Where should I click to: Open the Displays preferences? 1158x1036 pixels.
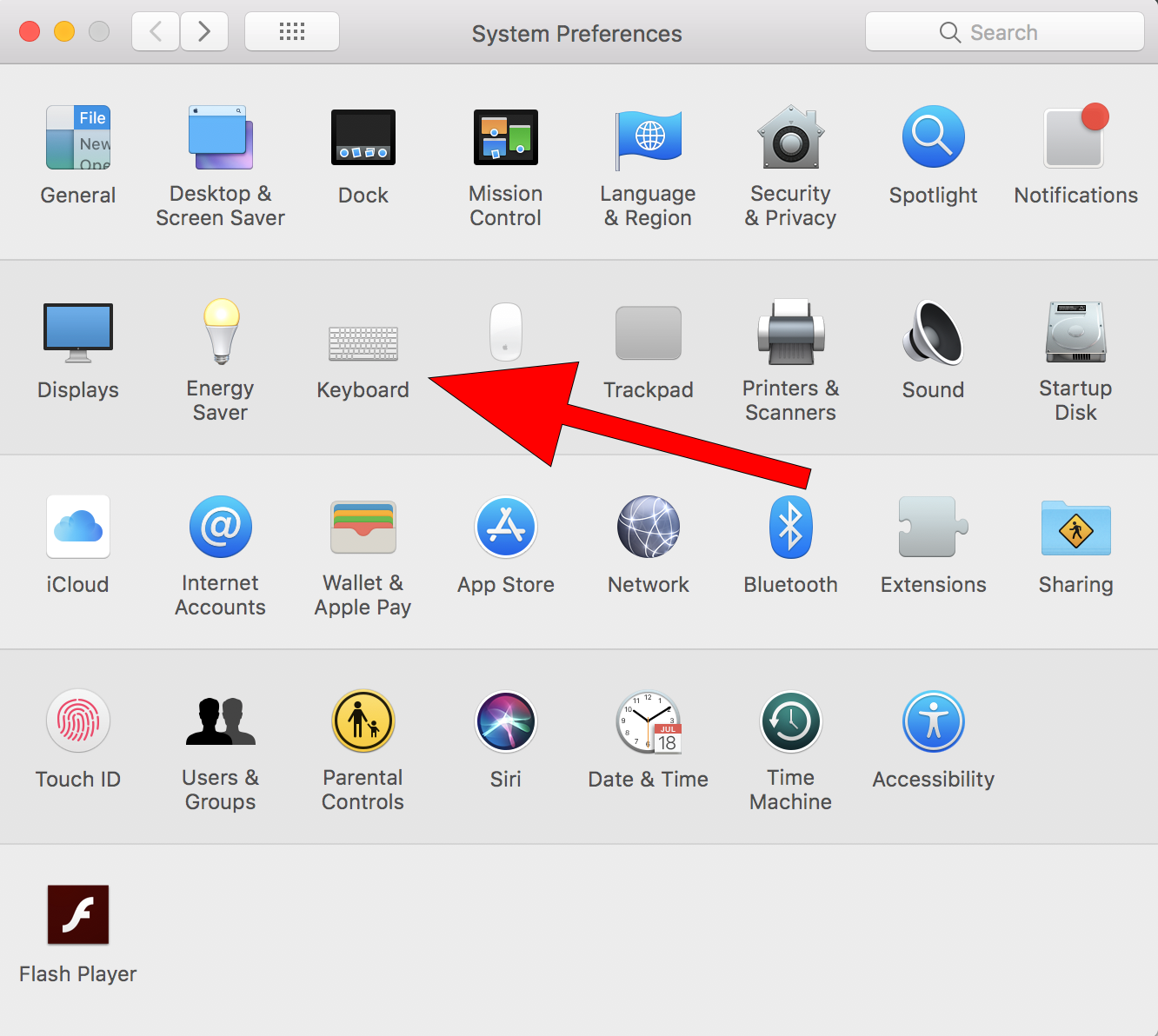coord(78,333)
